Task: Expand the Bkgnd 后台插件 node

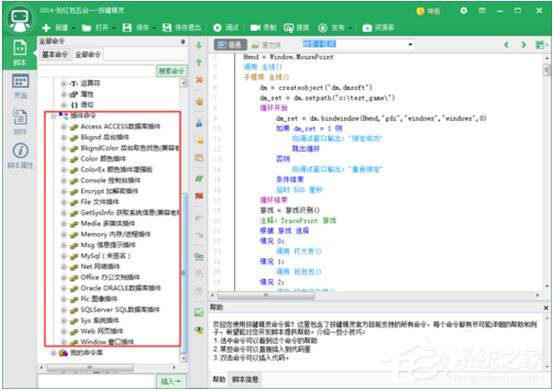Action: [x=64, y=138]
